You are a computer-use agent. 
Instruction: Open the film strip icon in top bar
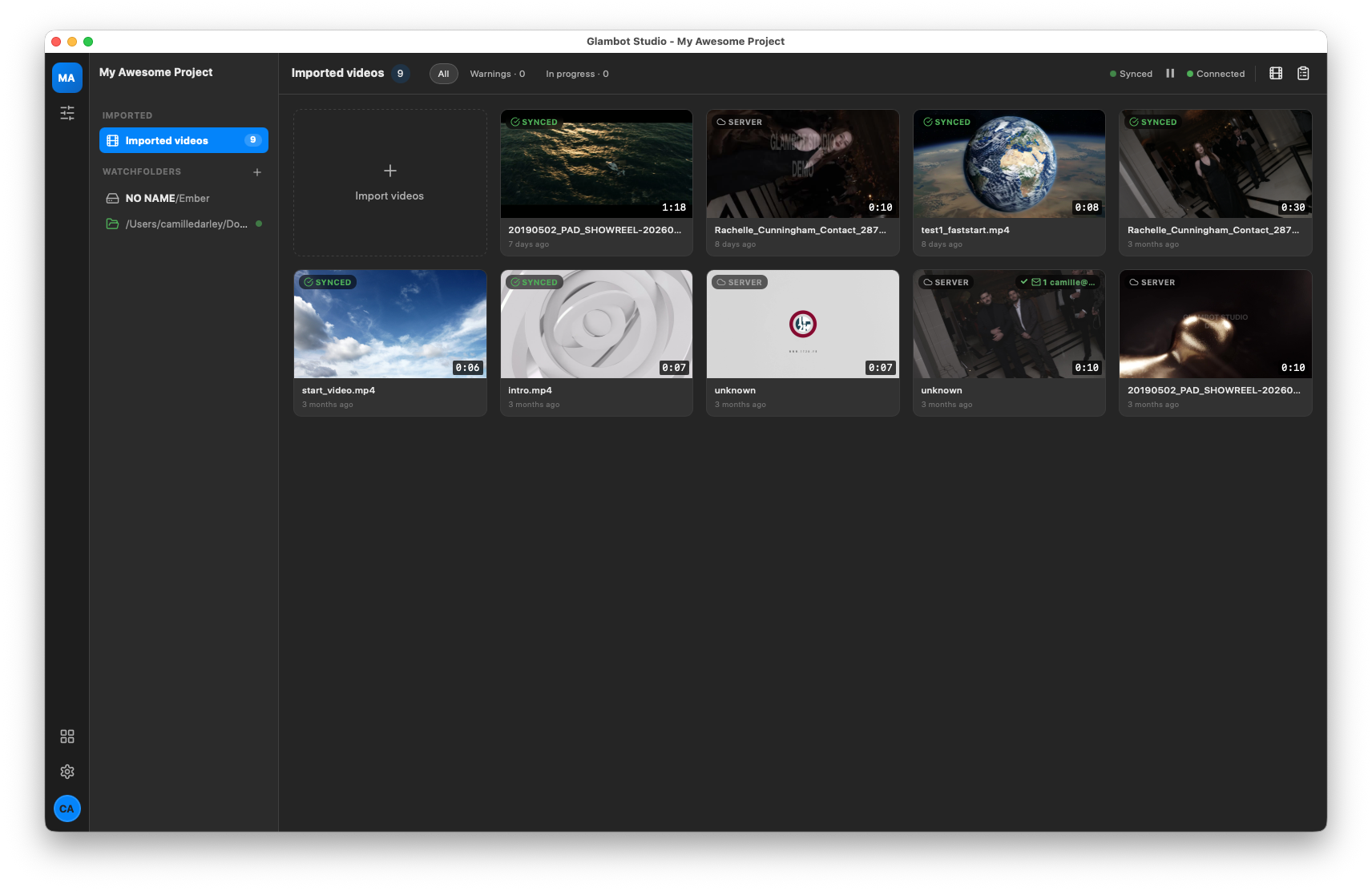[x=1276, y=74]
